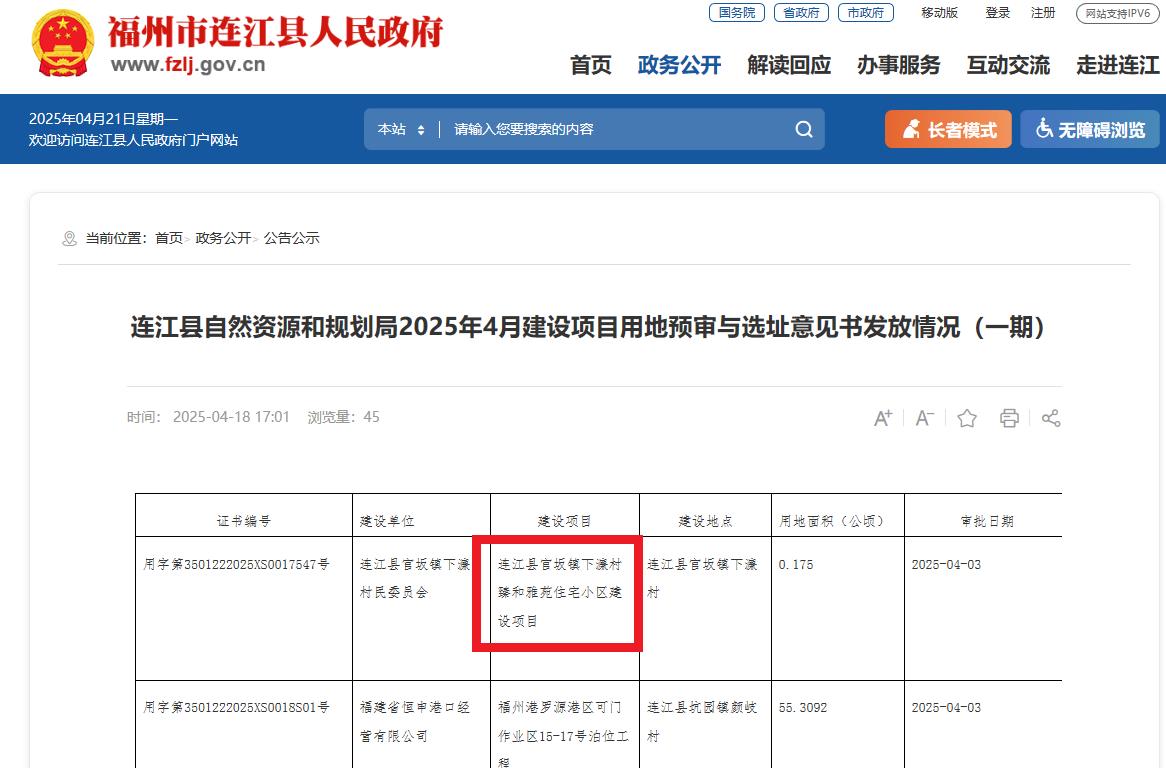Click the 欢迎访问连江县人民政府门户网站 welcome text
1166x768 pixels.
(x=133, y=140)
